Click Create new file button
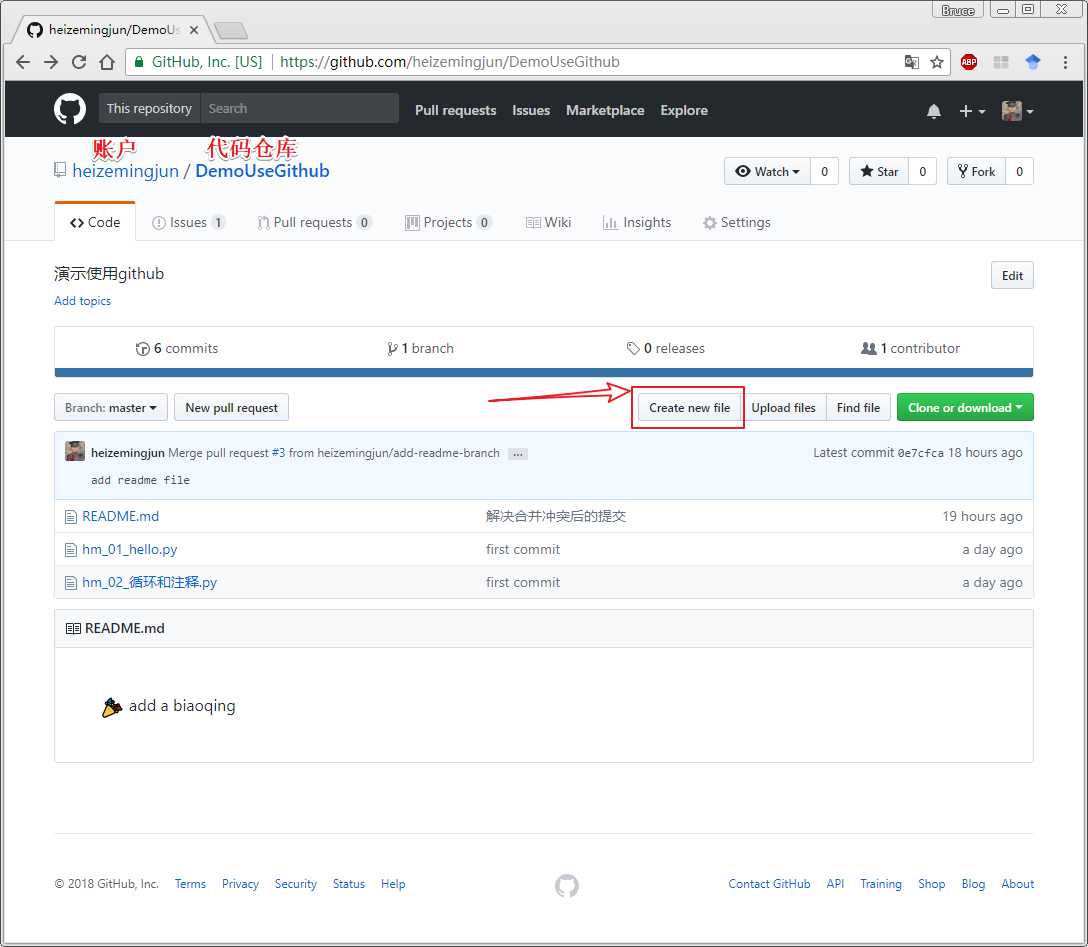This screenshot has height=947, width=1088. coord(690,407)
